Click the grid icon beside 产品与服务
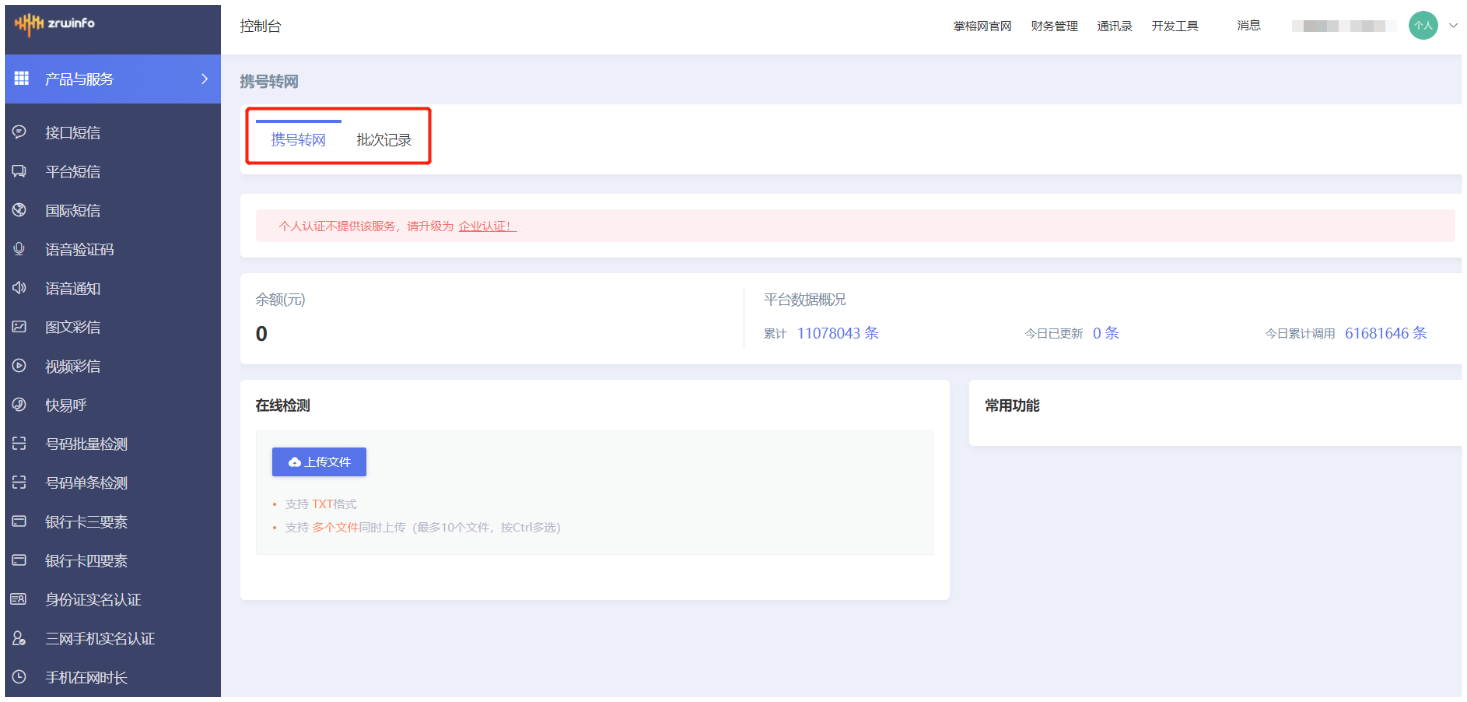This screenshot has height=702, width=1467. [x=21, y=78]
